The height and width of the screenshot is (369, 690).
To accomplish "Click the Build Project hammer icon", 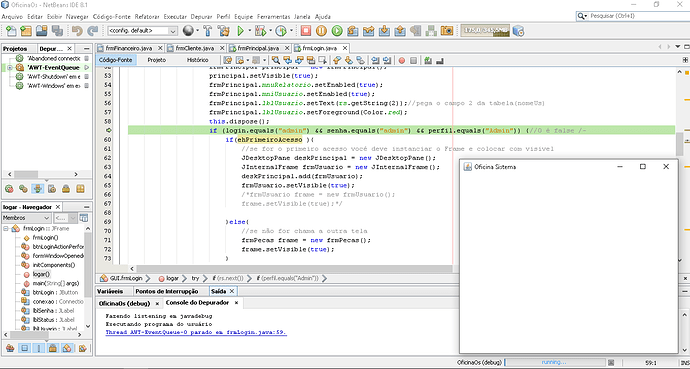I will tap(208, 31).
